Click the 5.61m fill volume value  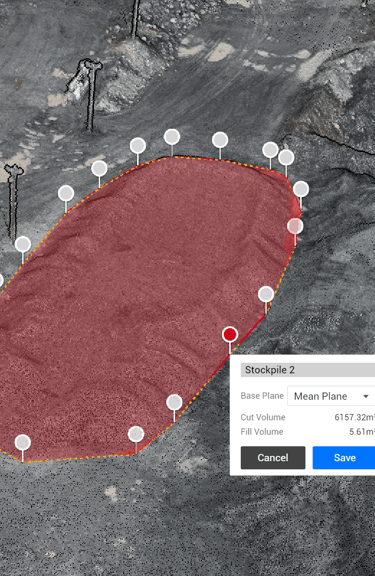pos(362,432)
